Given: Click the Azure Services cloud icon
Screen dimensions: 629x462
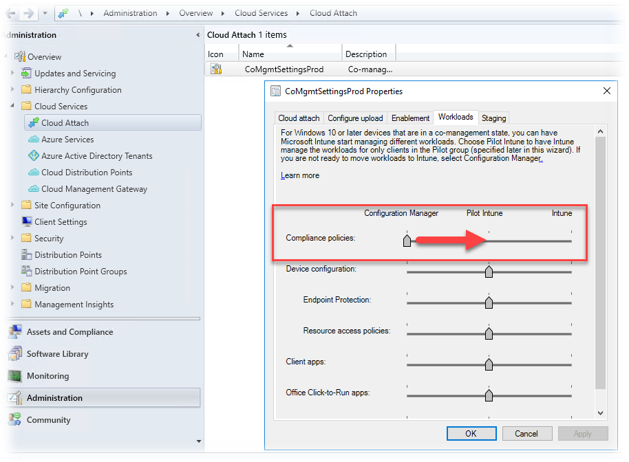Looking at the screenshot, I should pos(33,140).
